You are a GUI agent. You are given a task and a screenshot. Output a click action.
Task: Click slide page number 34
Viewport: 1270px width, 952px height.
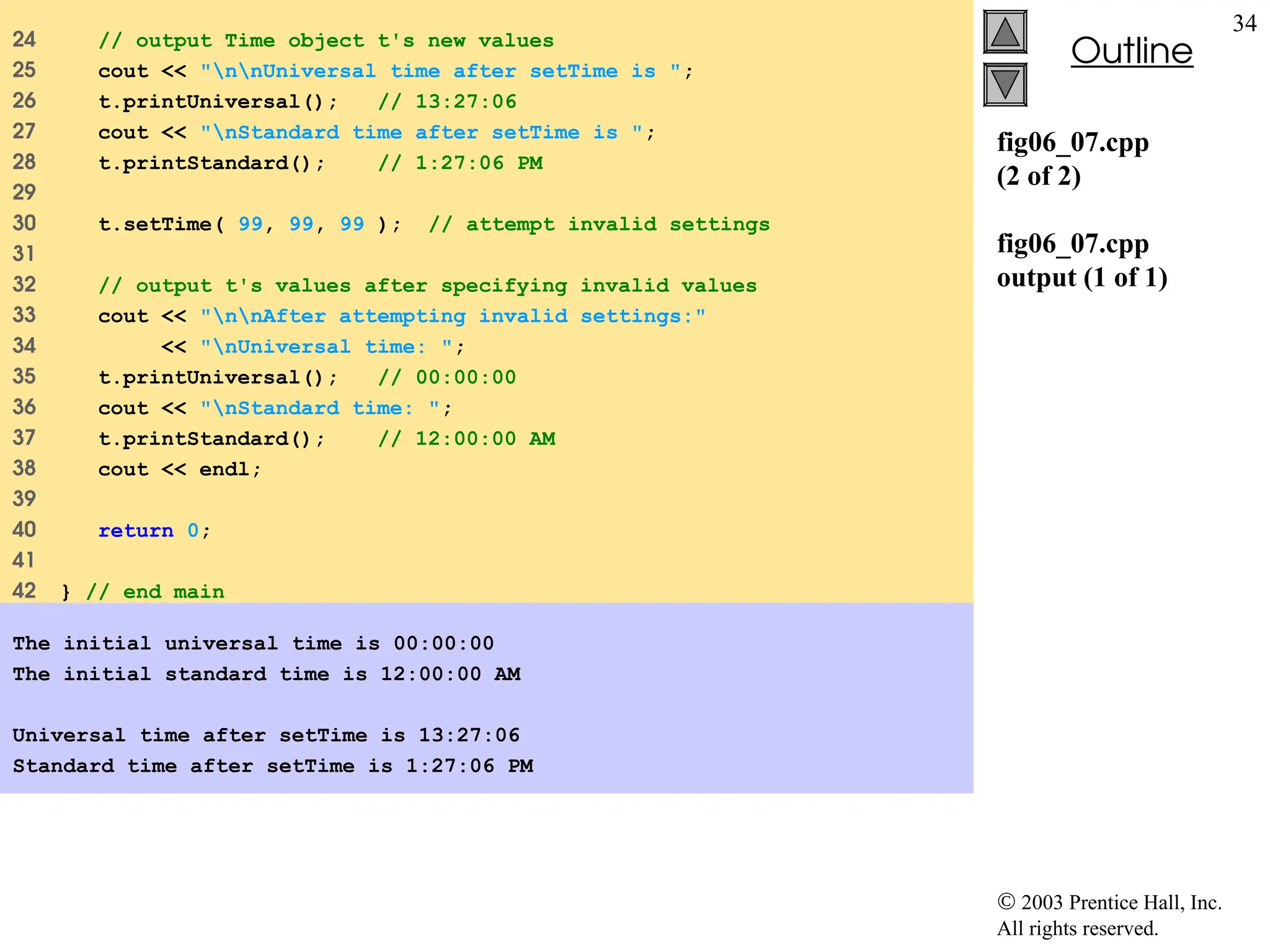coord(1244,24)
